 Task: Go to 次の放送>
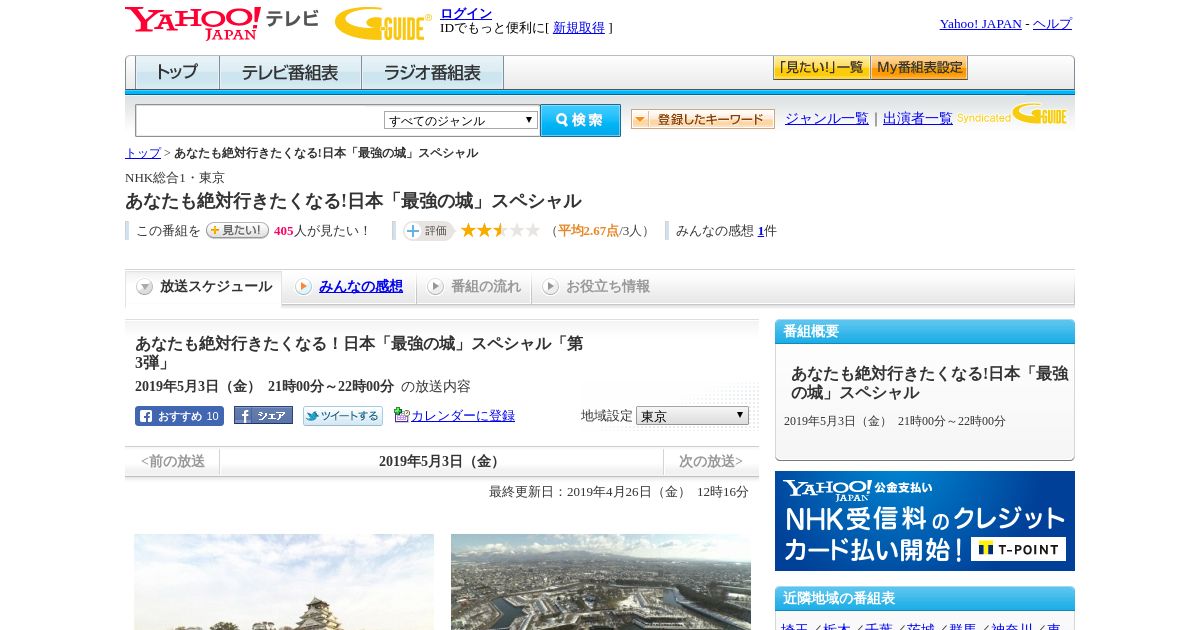711,461
